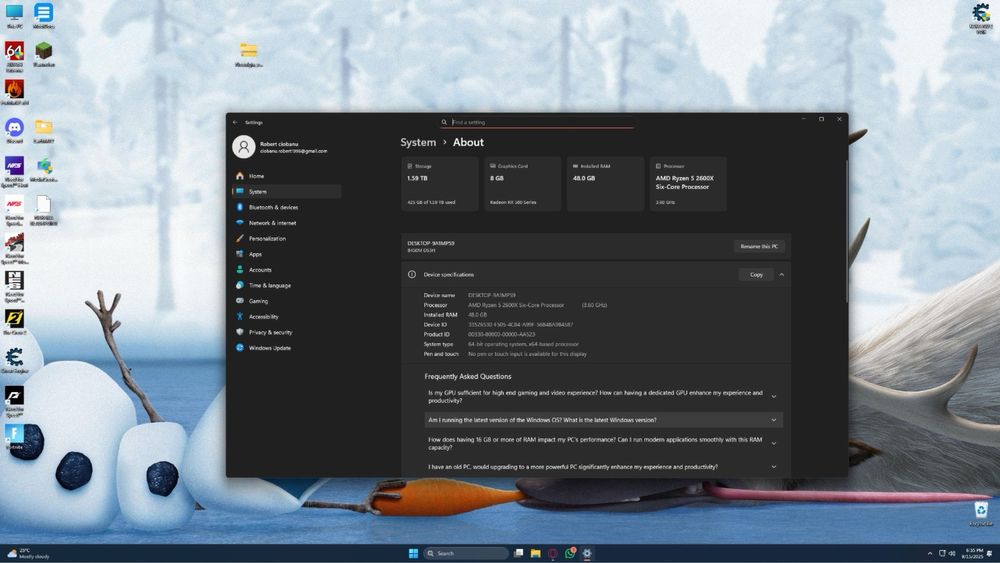Open the taskbar clock and date
Screen dimensions: 1000x563
(x=974, y=553)
